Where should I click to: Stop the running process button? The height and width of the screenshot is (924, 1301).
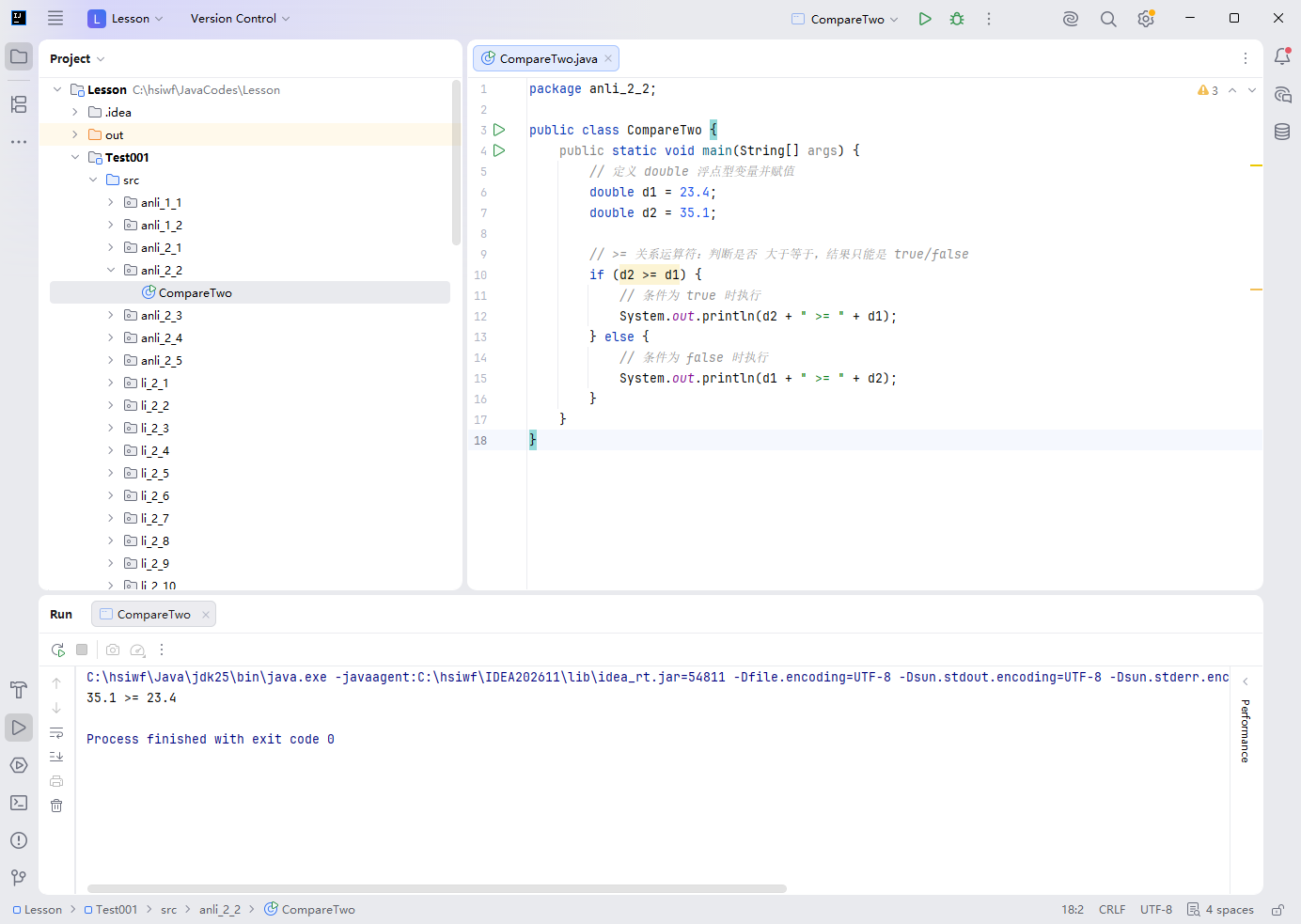82,650
